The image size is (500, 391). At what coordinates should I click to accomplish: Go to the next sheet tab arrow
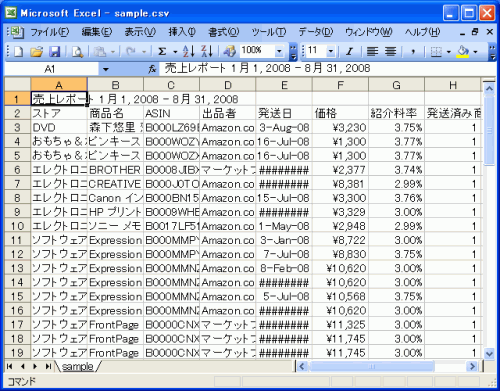pyautogui.click(x=35, y=366)
